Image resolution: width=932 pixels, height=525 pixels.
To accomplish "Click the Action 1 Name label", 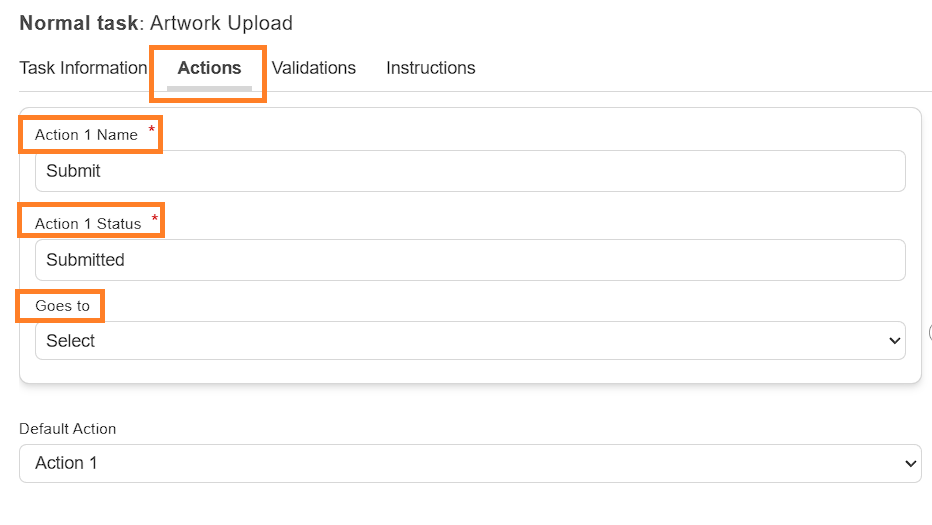I will pos(86,135).
